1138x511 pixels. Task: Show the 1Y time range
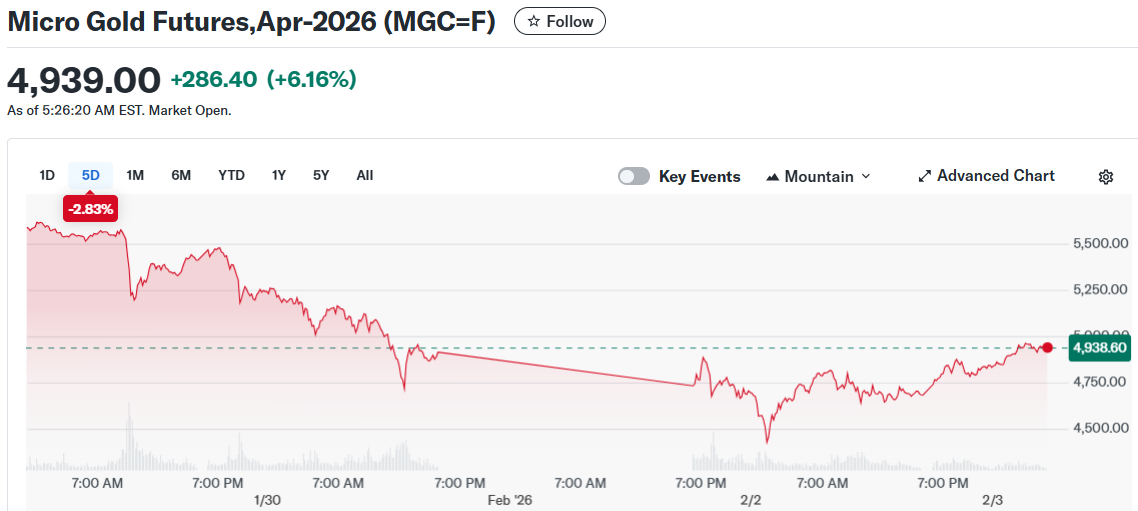(279, 175)
